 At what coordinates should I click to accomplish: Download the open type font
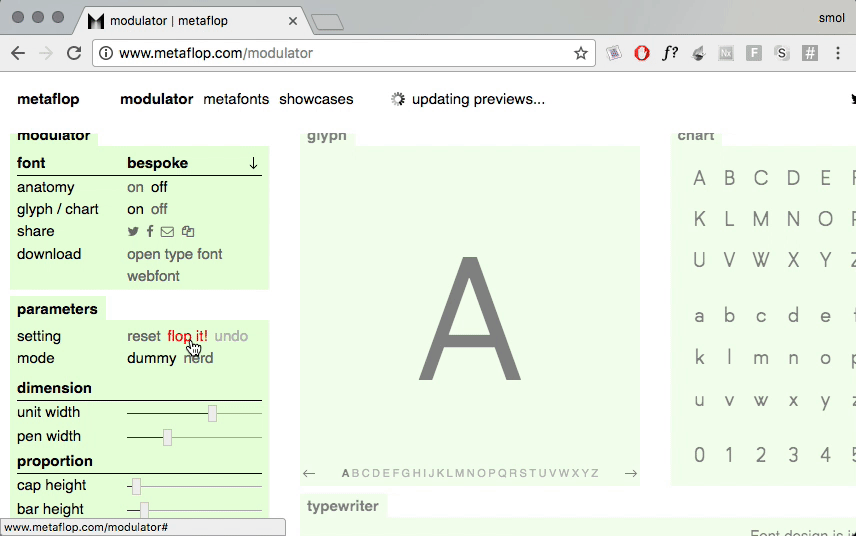coord(175,254)
